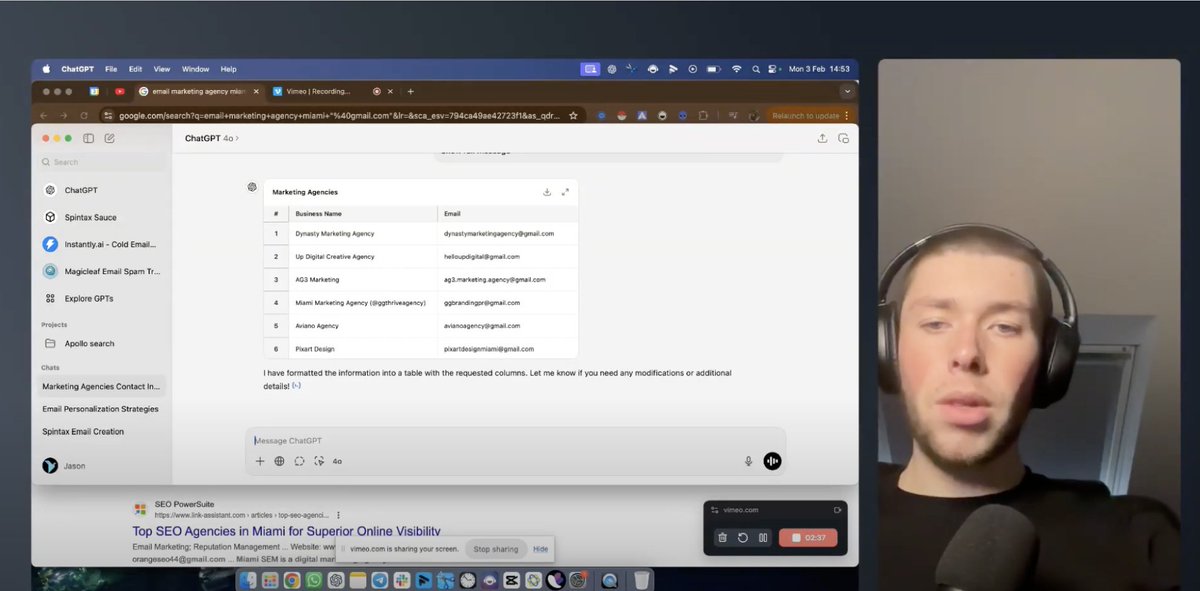Open the Chrome extensions puzzle icon
Screen dimensions: 1200x591
click(704, 116)
